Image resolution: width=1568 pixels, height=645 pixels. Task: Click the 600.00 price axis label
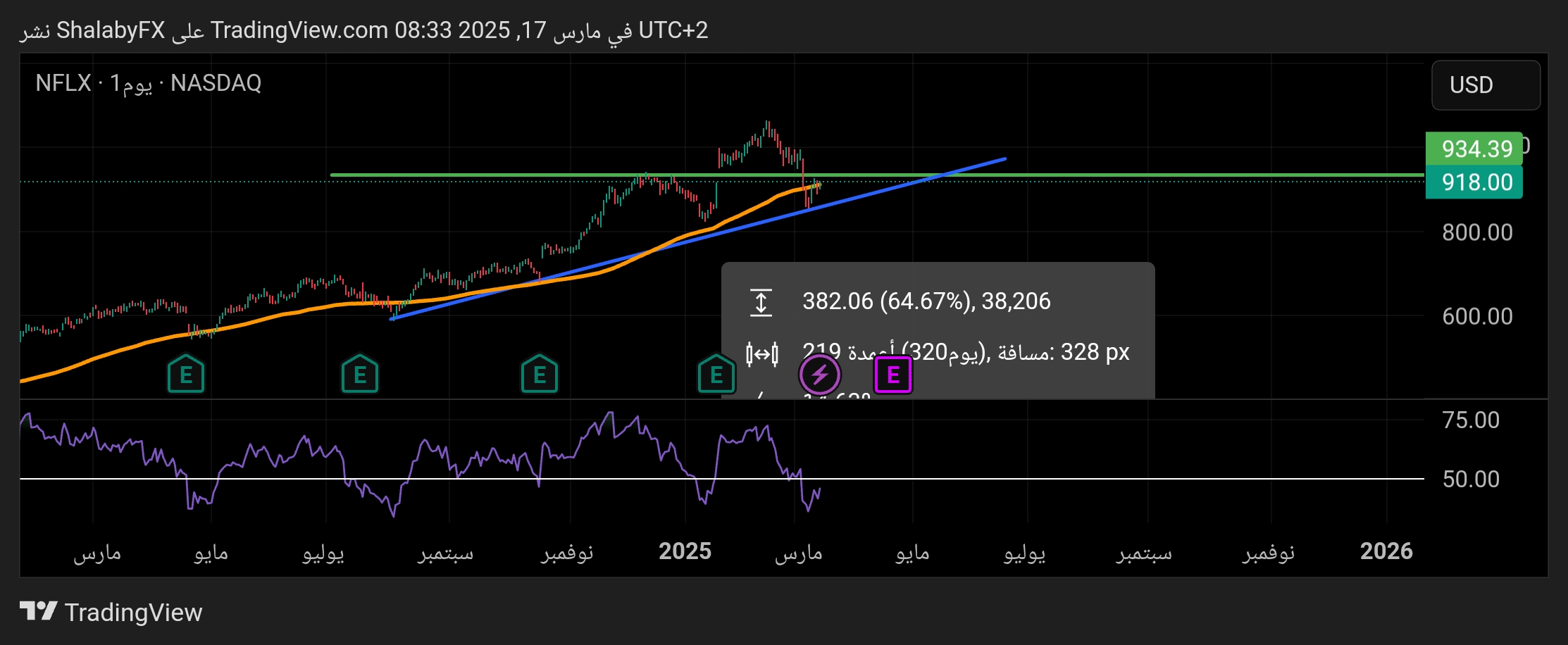tap(1477, 316)
